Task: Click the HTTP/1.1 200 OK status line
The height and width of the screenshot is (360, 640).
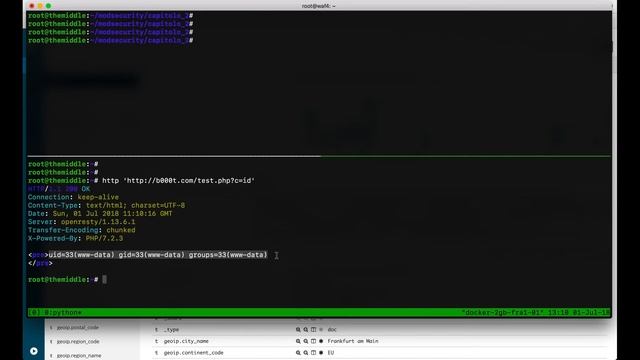Action: (59, 189)
